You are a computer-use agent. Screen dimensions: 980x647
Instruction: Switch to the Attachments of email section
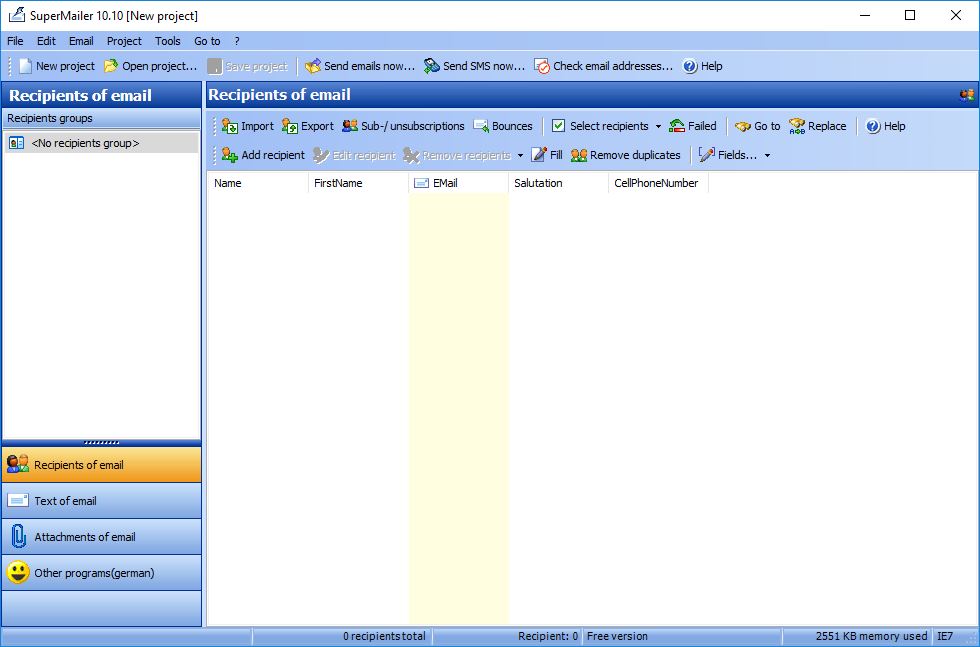tap(101, 537)
